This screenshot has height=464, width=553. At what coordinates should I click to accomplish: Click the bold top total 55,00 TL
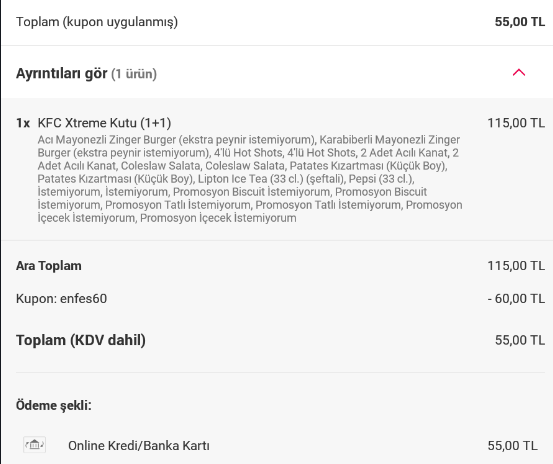click(x=520, y=22)
